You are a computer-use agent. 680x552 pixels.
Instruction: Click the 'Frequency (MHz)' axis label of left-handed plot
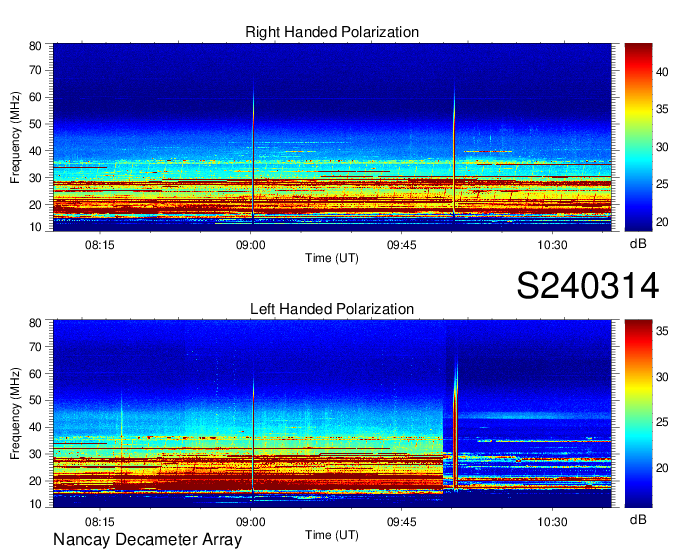click(x=15, y=414)
